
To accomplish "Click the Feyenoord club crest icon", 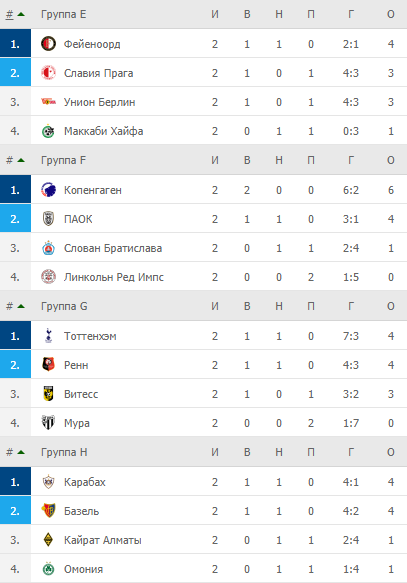I will [48, 44].
